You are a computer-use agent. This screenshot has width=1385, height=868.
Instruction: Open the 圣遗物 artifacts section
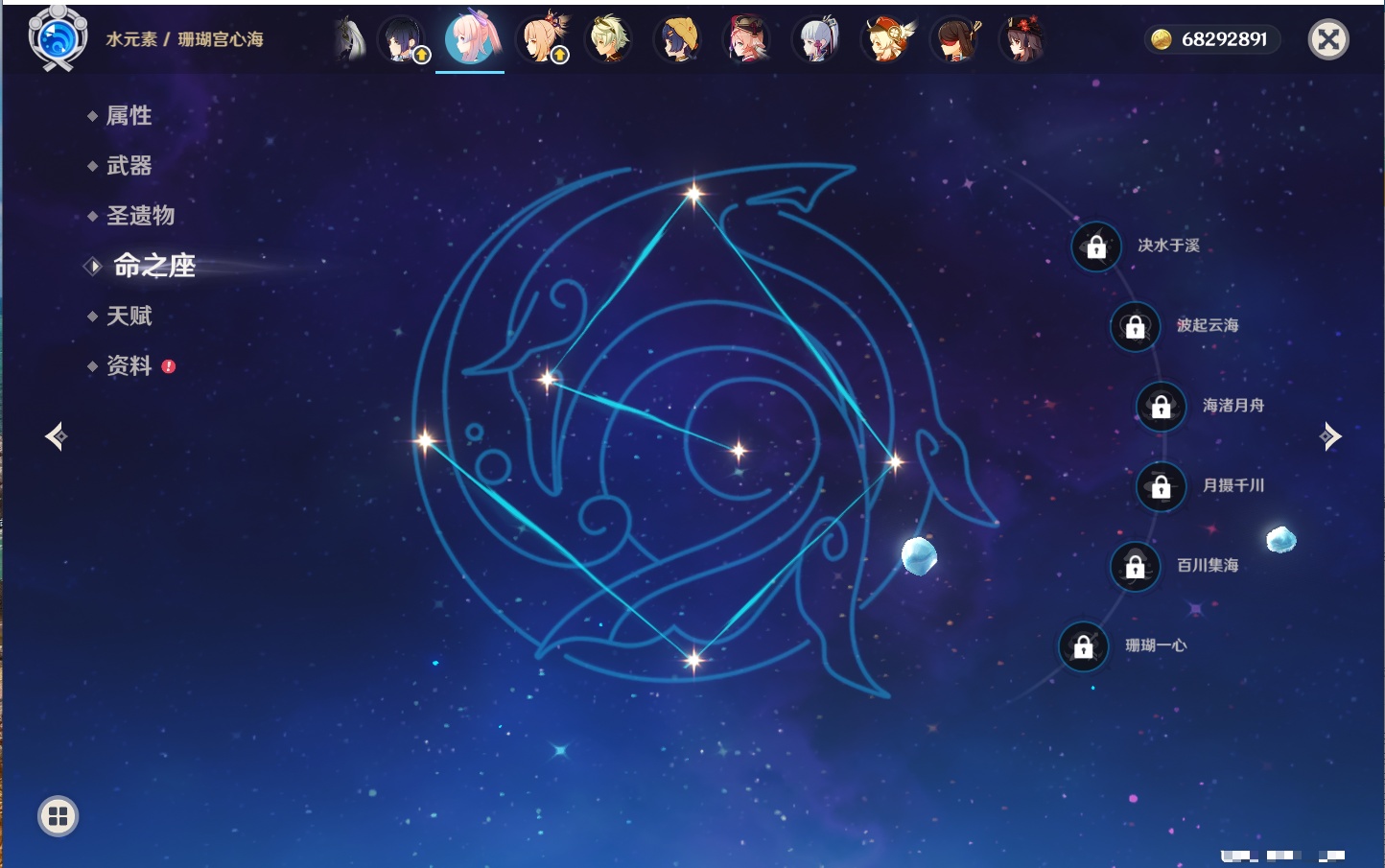pos(140,216)
